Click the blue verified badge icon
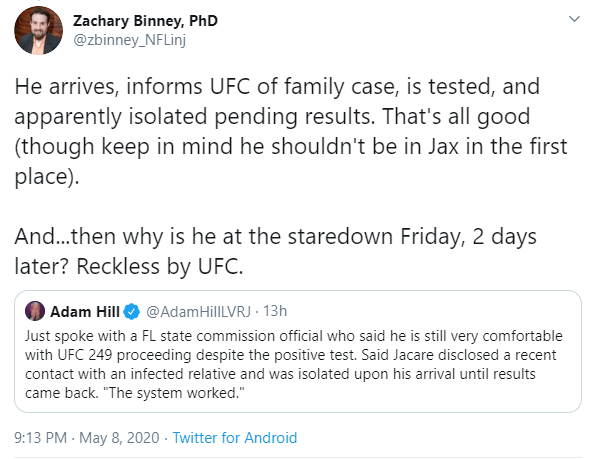The image size is (597, 459). coord(132,312)
